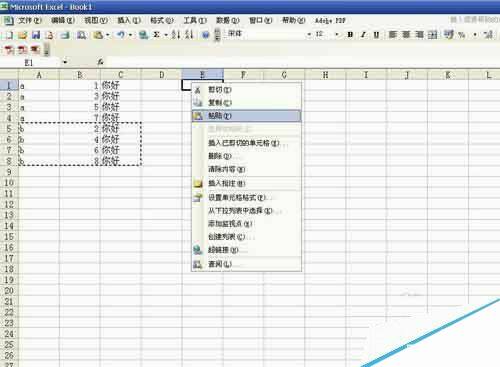Click the New workbook toolbar icon
Viewport: 500px width, 367px height.
point(9,35)
